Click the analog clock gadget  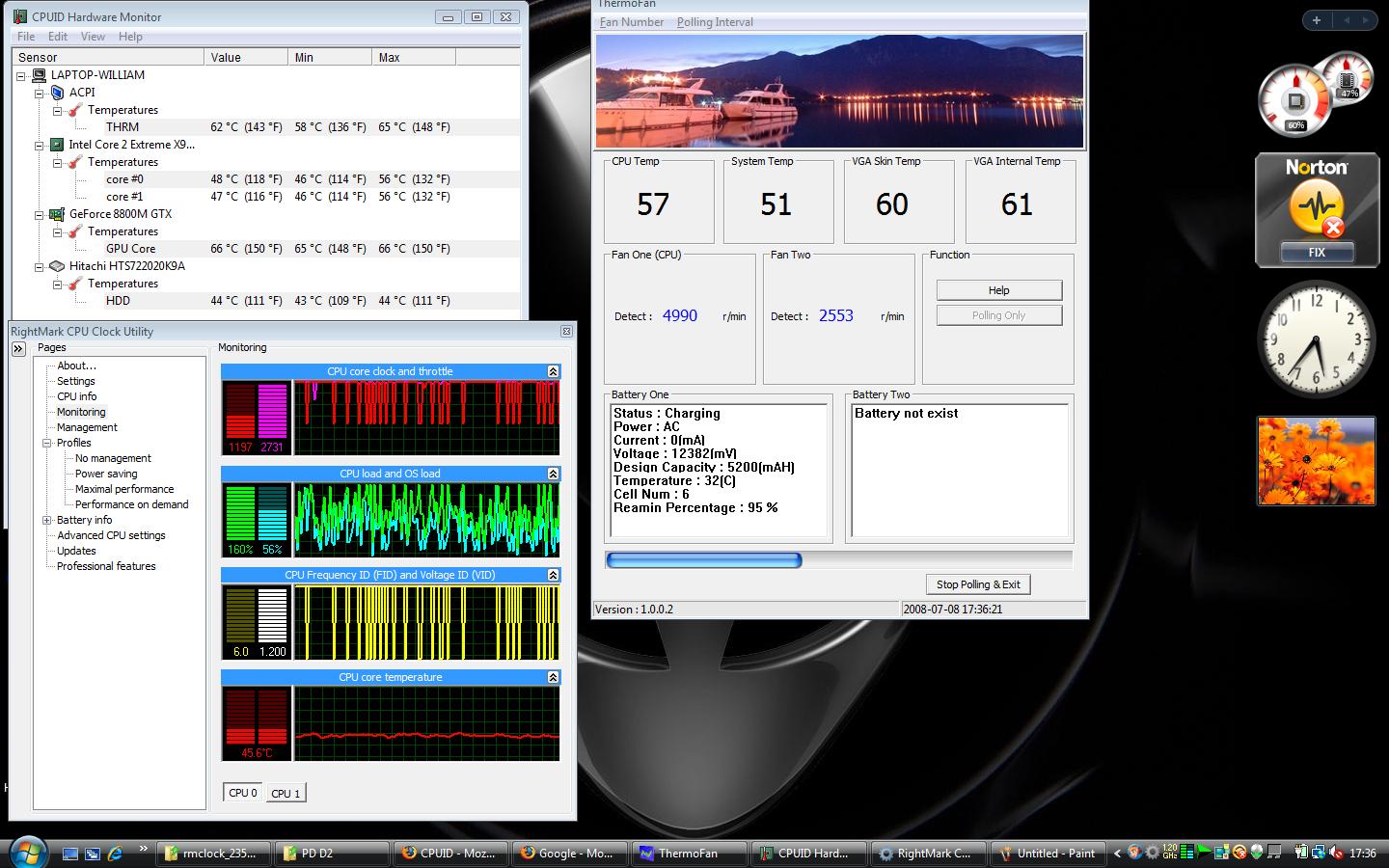point(1316,339)
